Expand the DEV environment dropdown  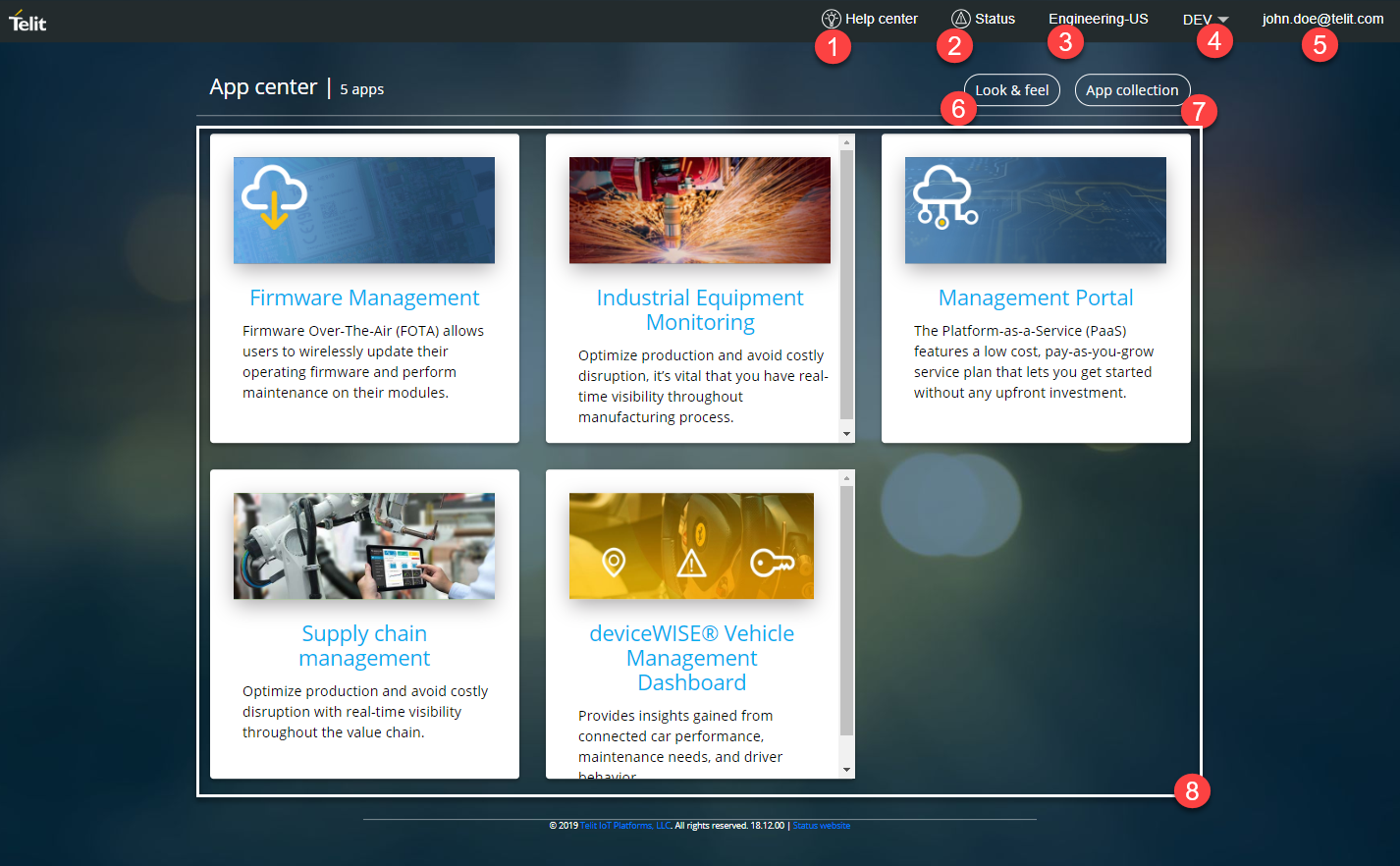[x=1206, y=20]
